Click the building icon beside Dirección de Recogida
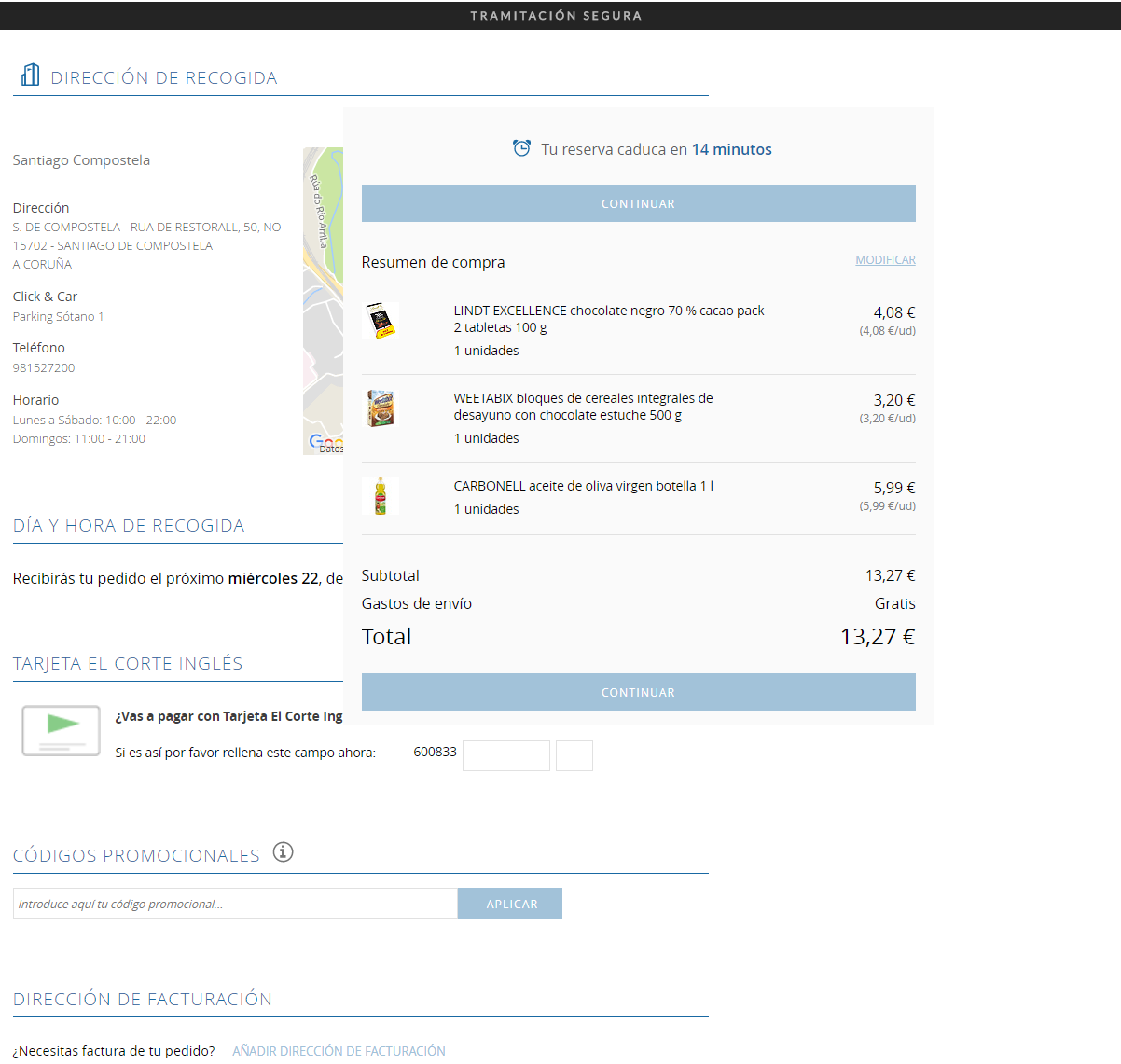Image resolution: width=1121 pixels, height=1064 pixels. pyautogui.click(x=30, y=76)
